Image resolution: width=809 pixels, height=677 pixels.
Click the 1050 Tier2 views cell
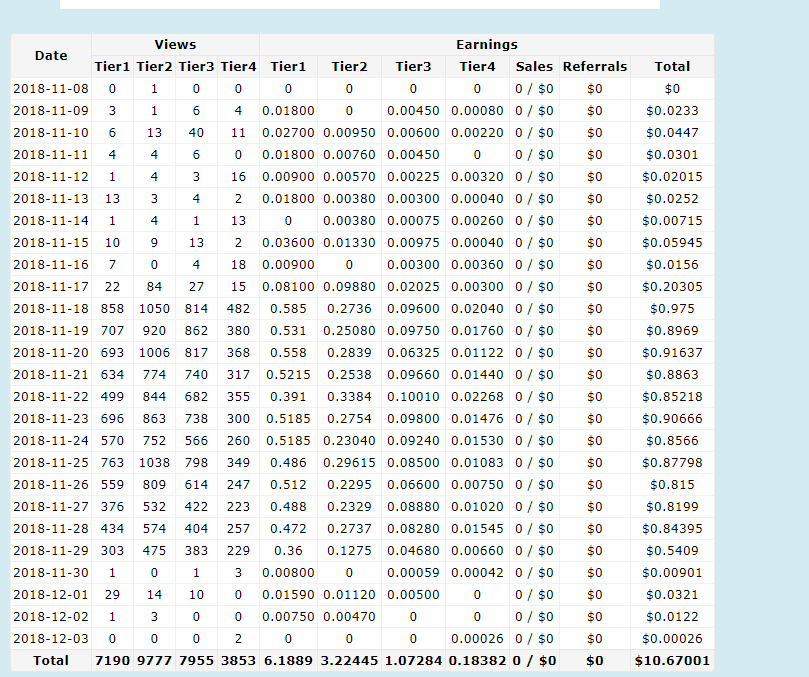154,309
